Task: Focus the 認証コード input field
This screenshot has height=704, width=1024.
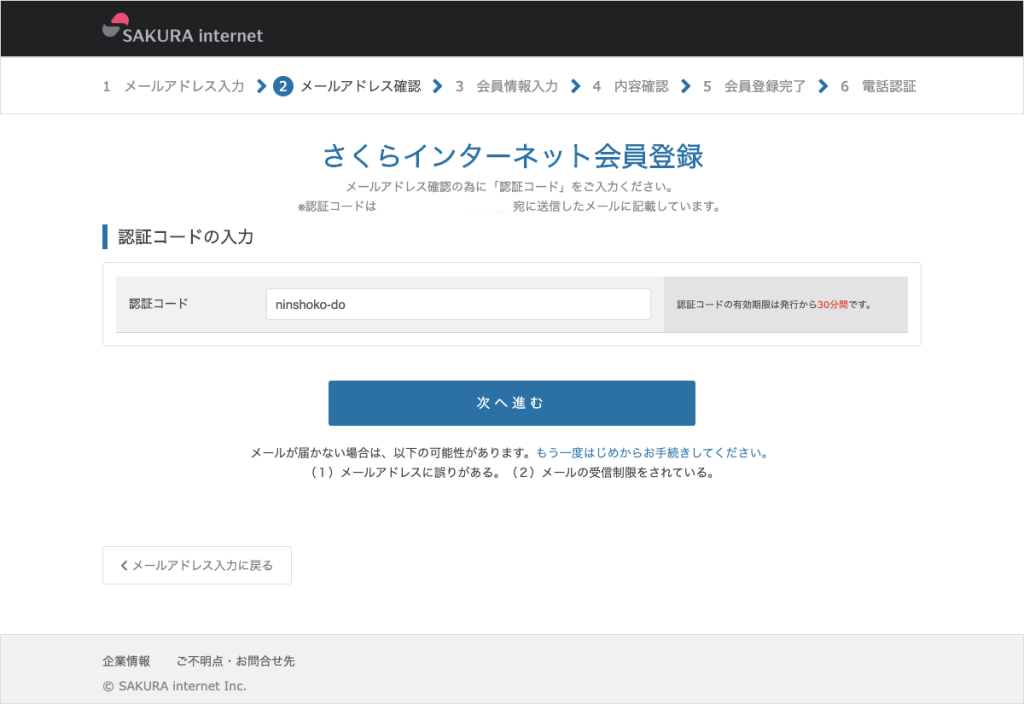Action: (458, 305)
